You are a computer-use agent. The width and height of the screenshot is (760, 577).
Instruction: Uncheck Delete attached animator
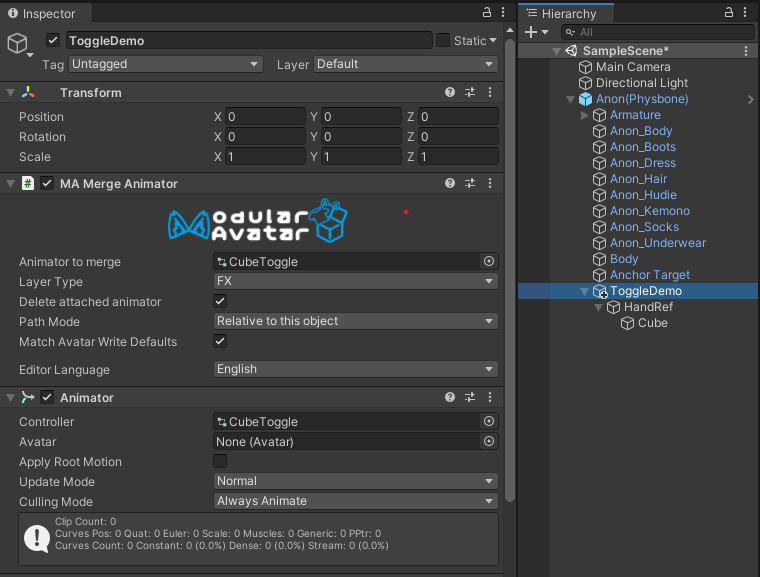click(x=220, y=301)
